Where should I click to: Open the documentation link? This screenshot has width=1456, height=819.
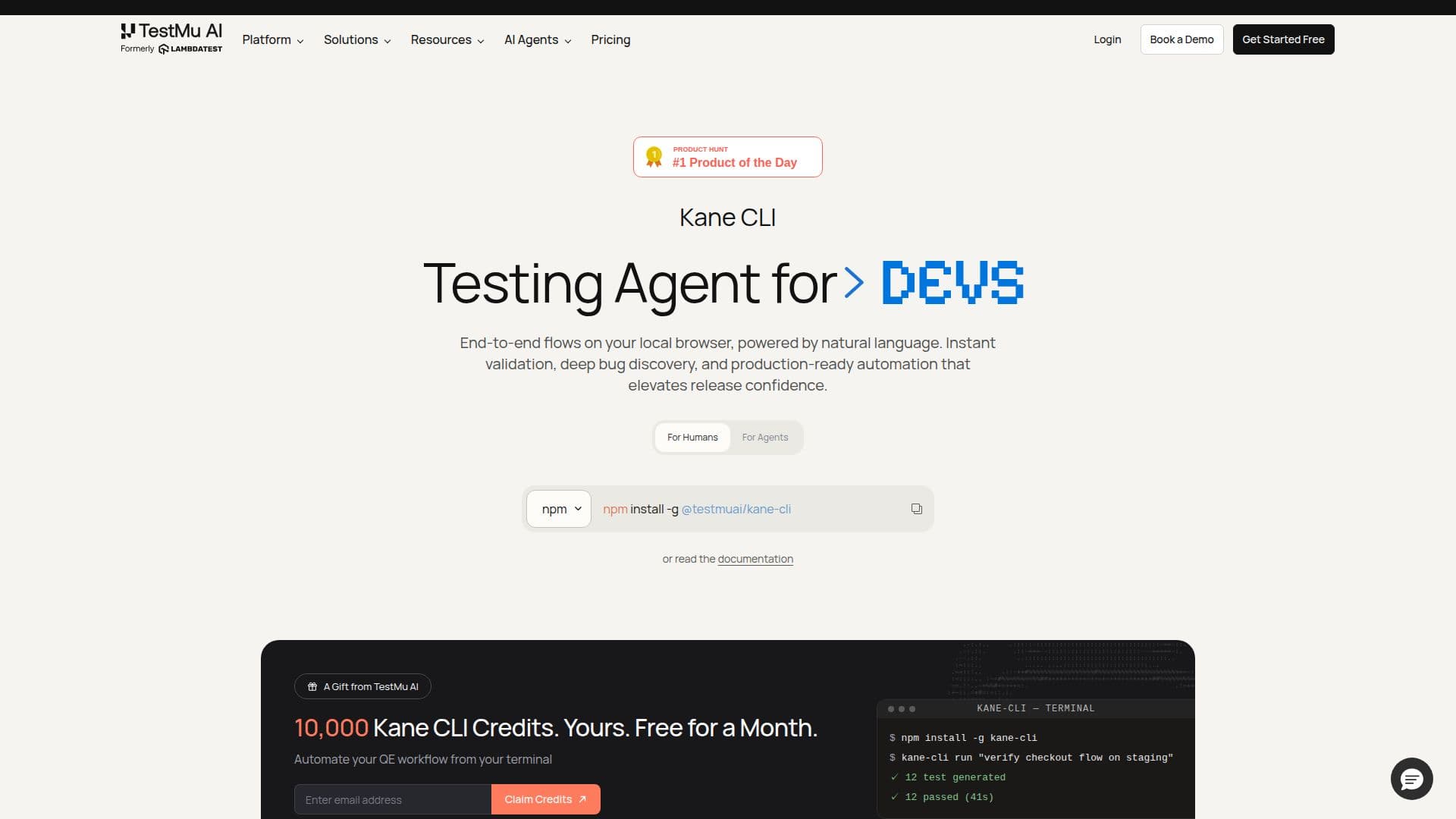tap(755, 559)
